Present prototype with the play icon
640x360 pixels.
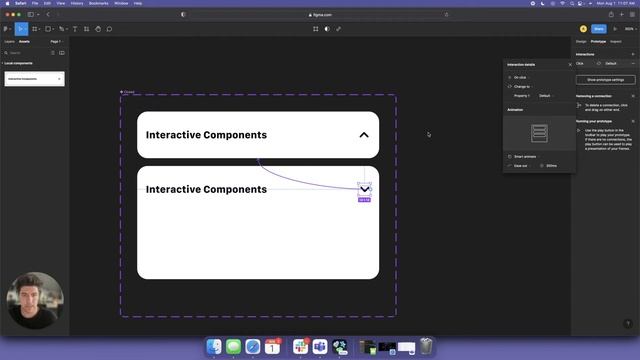pos(615,29)
